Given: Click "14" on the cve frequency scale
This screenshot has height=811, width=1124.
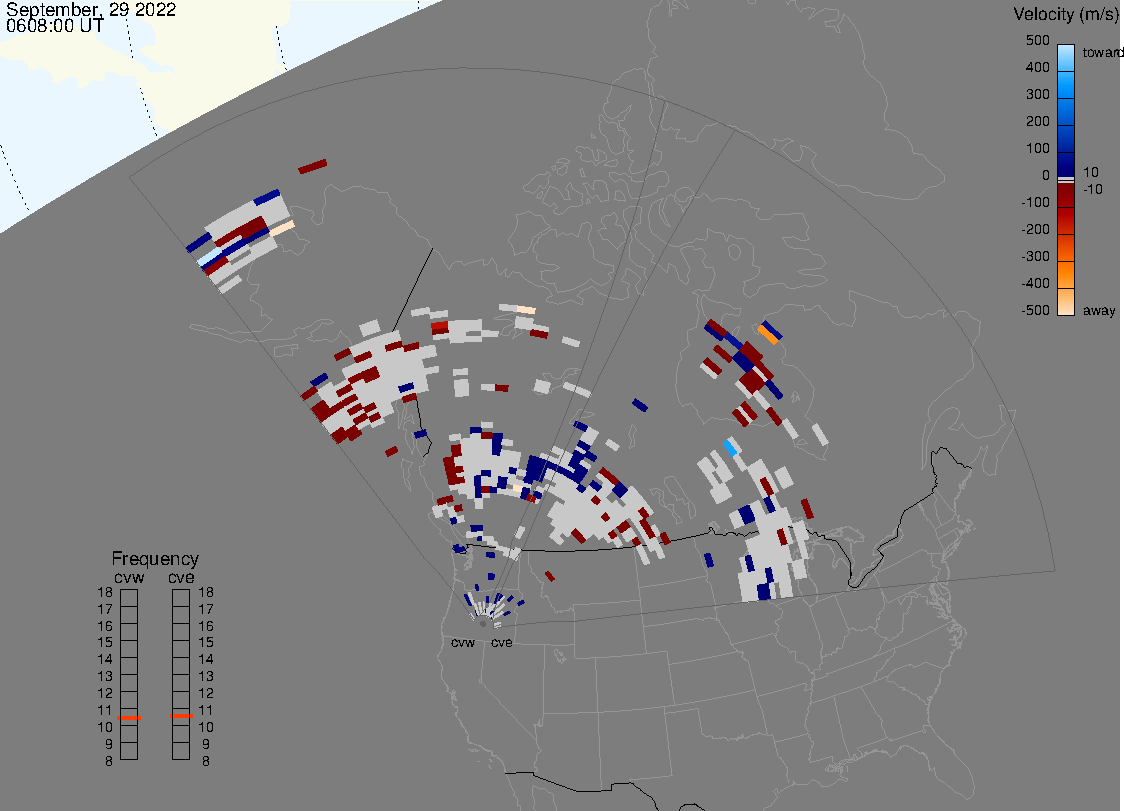Looking at the screenshot, I should click(x=206, y=660).
